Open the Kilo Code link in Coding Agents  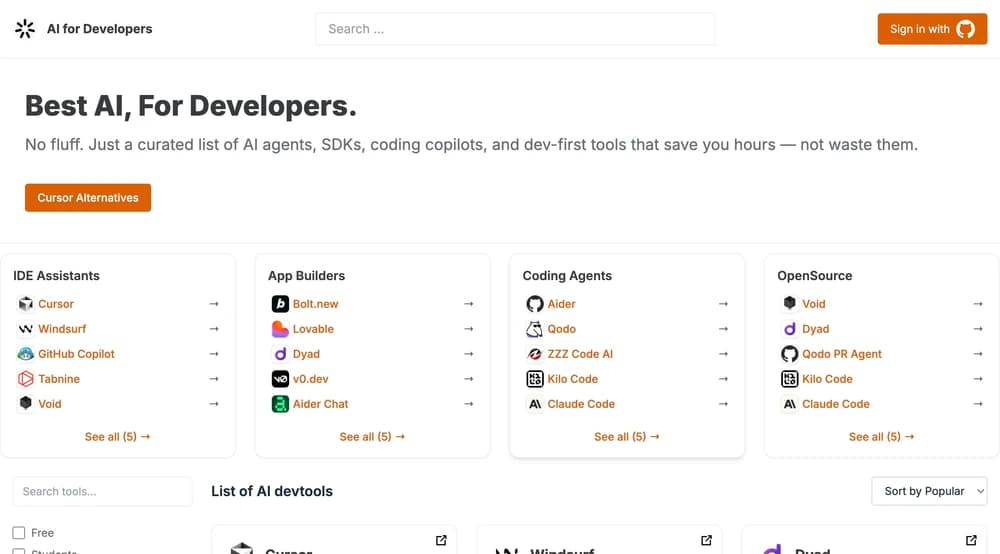(572, 379)
